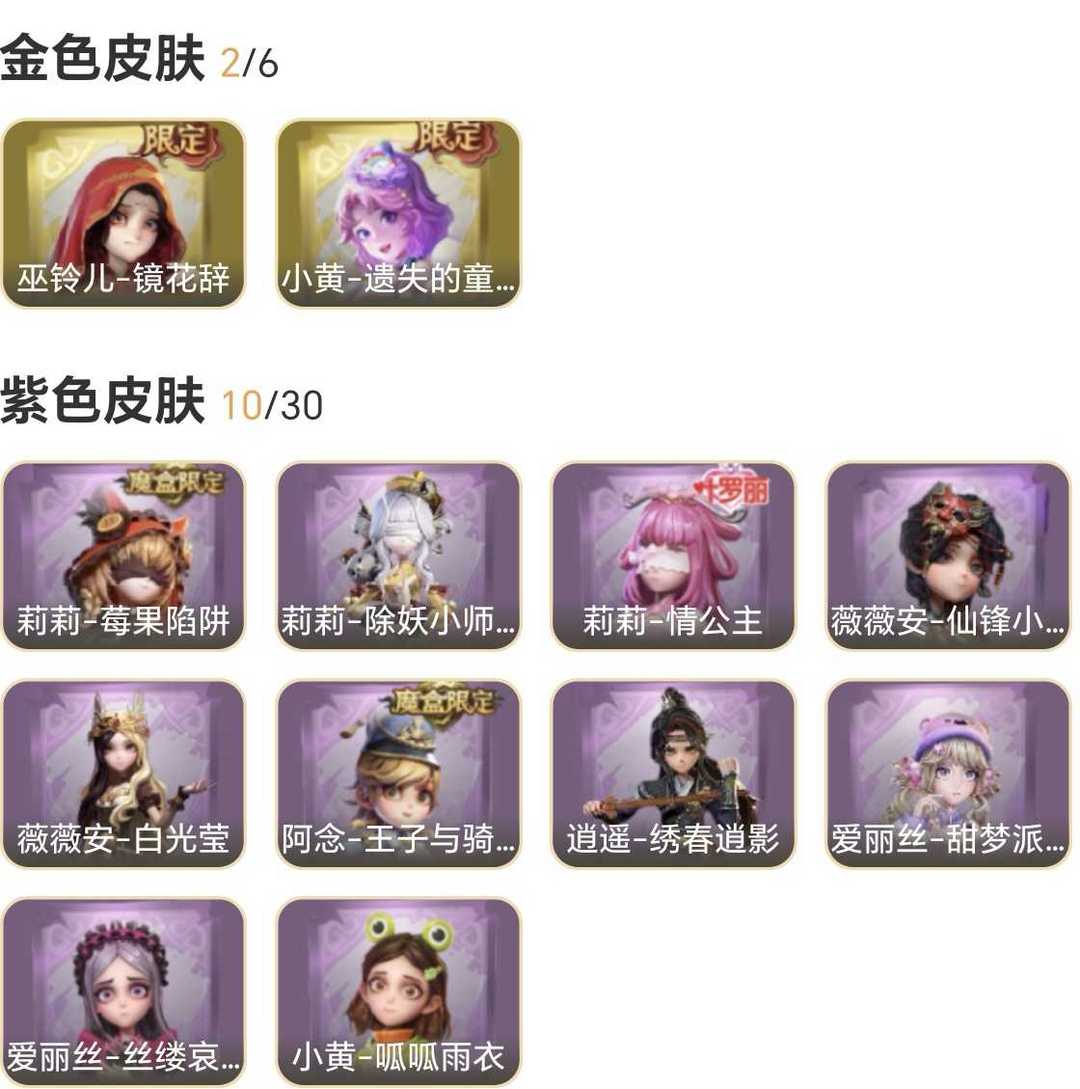Open 逍遥-绣春逍影 skin card

coord(673,774)
